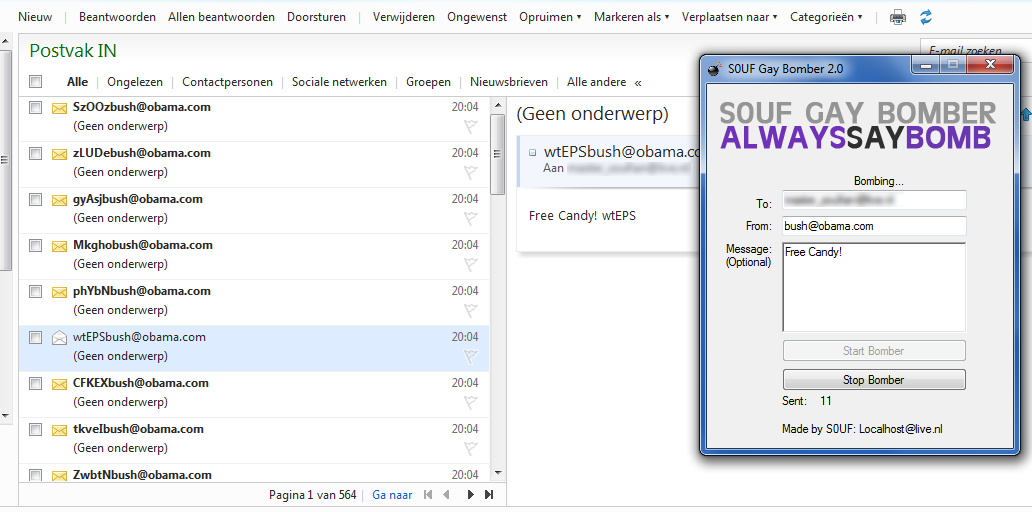Jump to the last inbox page
The width and height of the screenshot is (1032, 512).
(x=488, y=495)
